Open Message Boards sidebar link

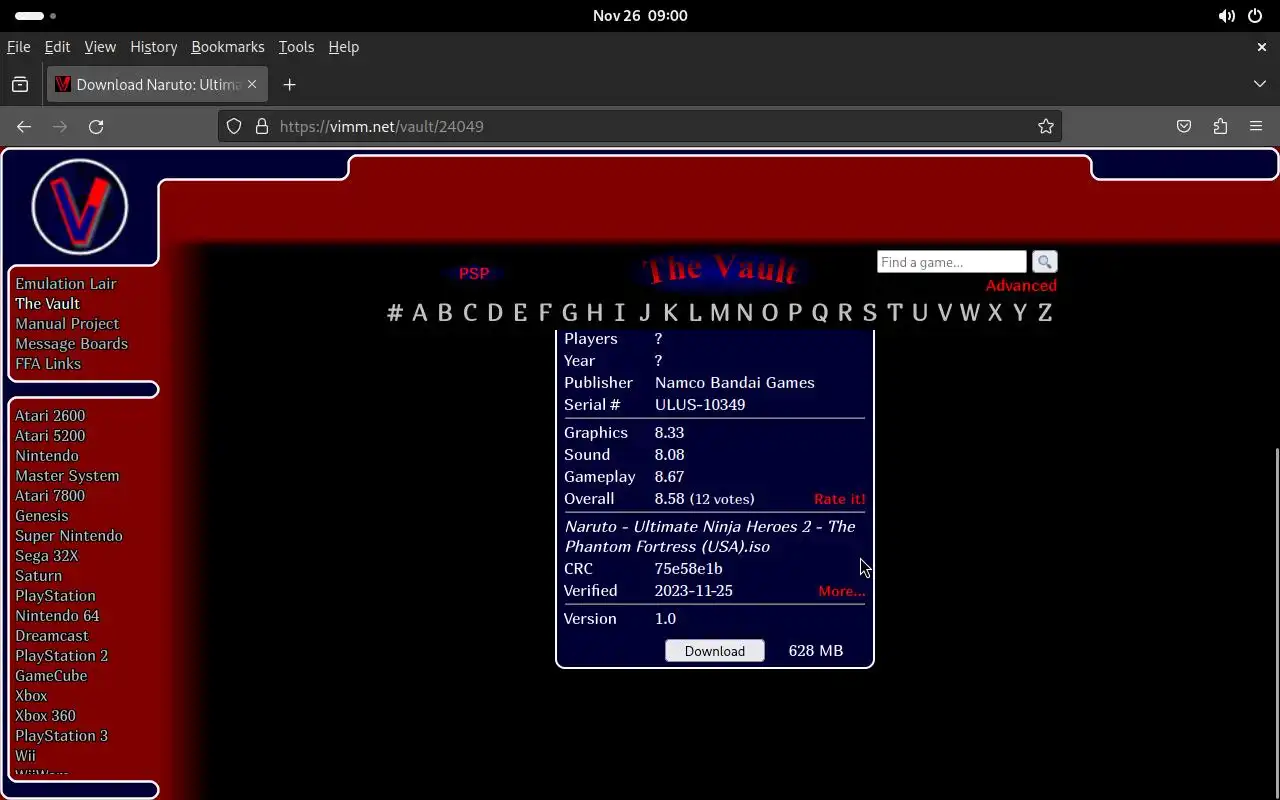(x=71, y=344)
